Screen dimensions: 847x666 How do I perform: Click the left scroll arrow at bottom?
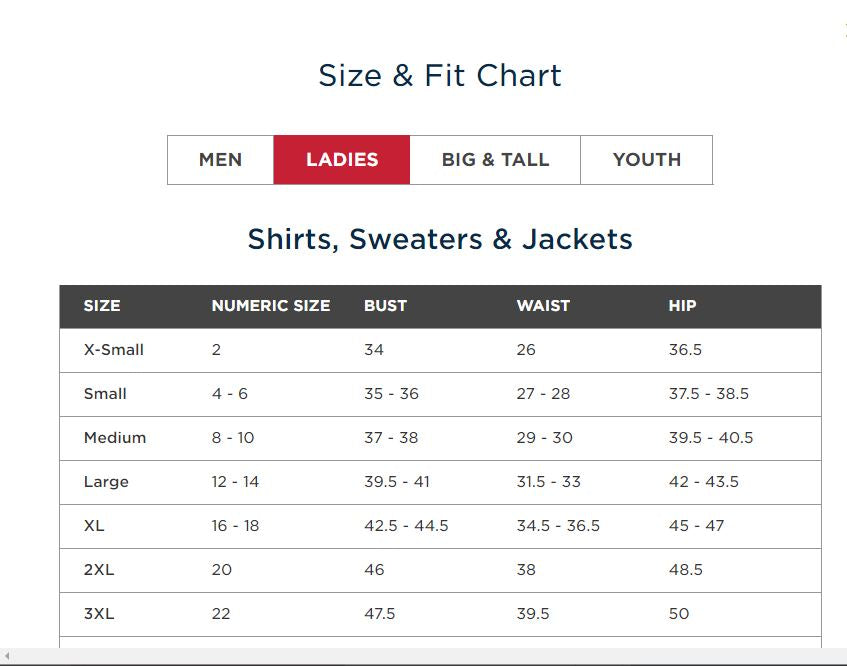(6, 657)
